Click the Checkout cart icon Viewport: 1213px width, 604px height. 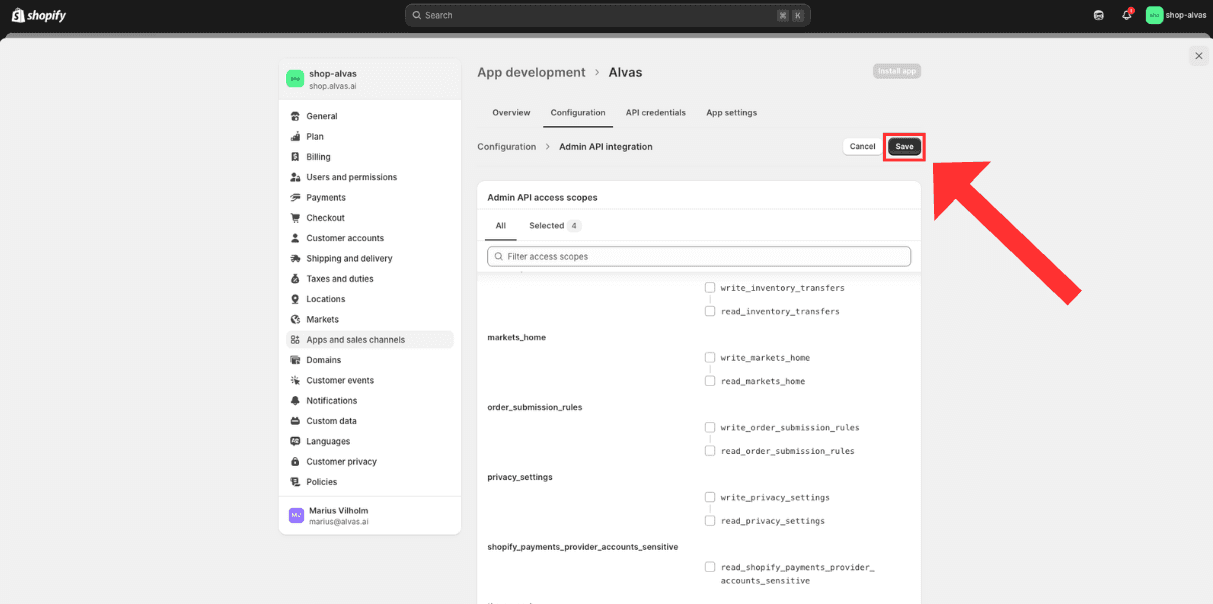point(295,218)
